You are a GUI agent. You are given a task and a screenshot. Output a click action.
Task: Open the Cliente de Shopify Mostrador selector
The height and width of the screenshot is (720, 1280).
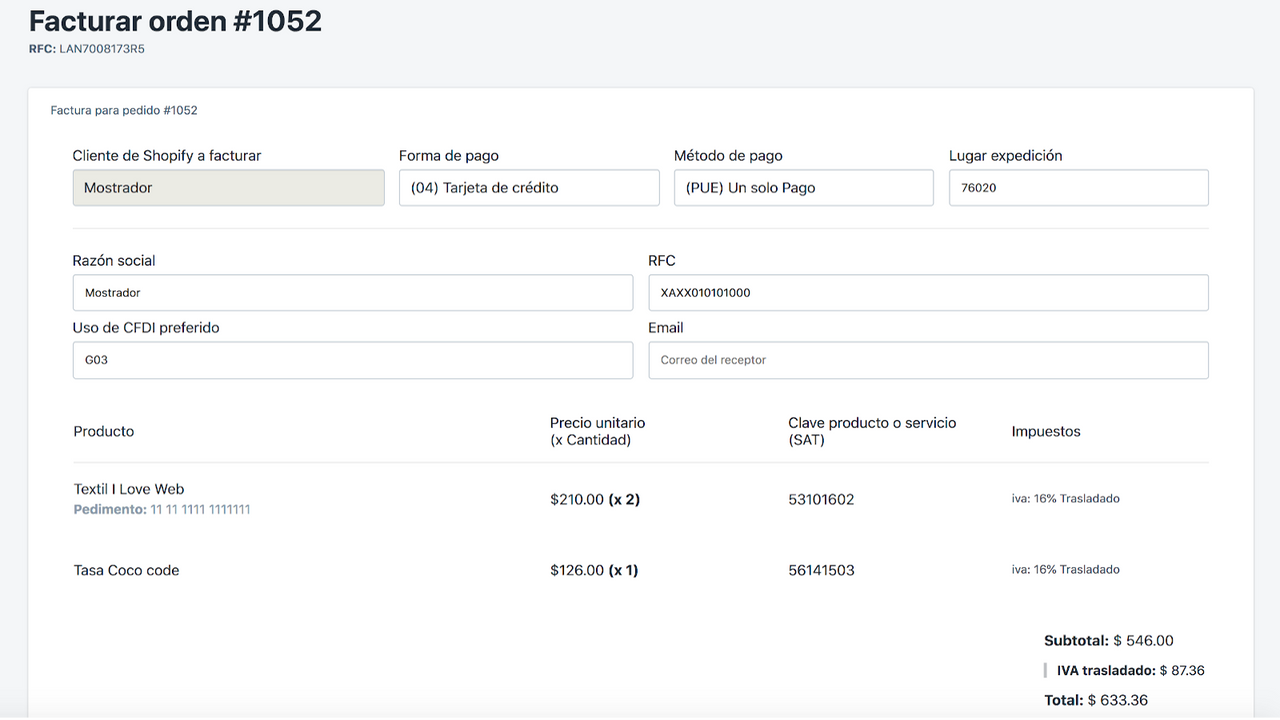tap(228, 187)
